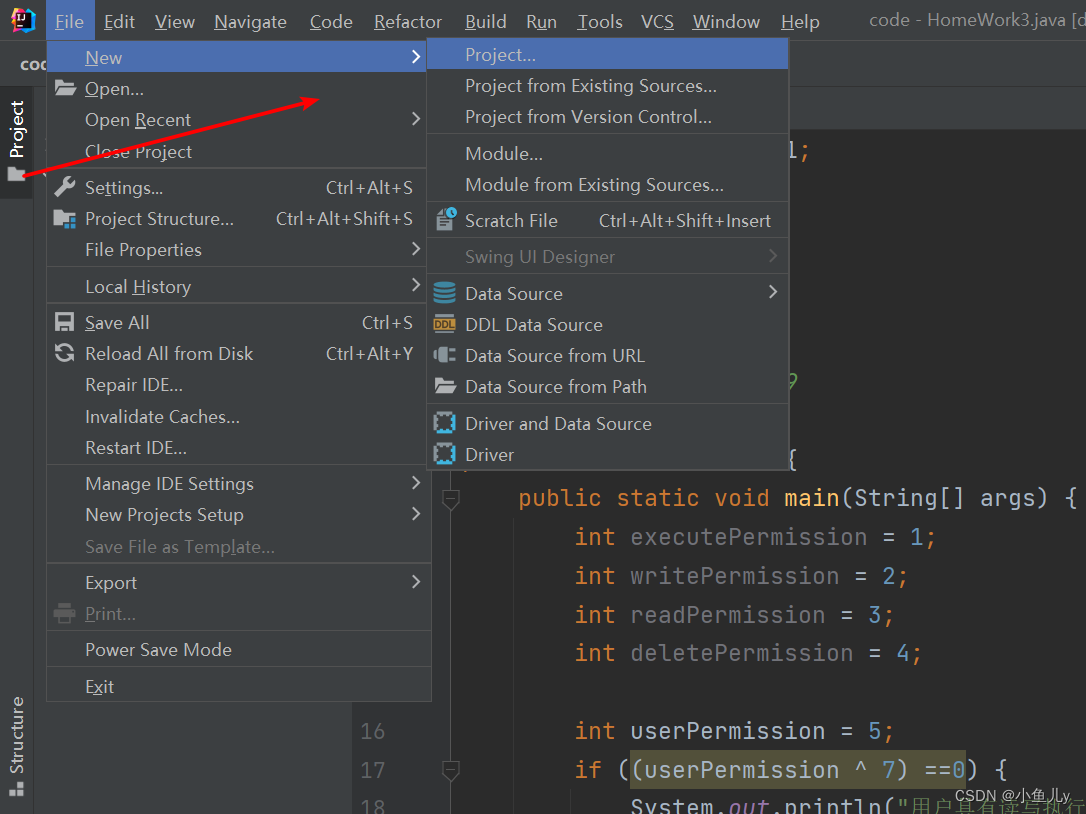Click the Driver and Data Source icon
This screenshot has height=814, width=1086.
(445, 423)
